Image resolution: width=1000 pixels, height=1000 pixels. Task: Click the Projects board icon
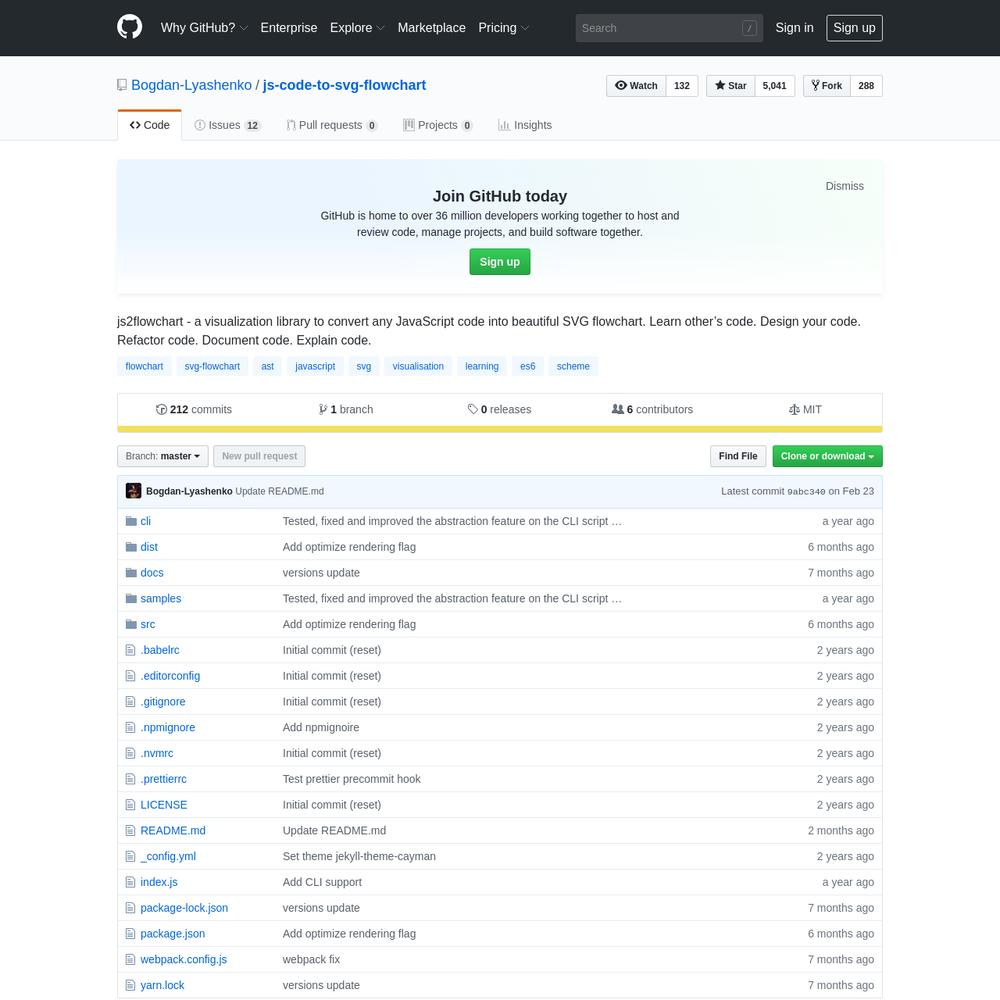[409, 125]
